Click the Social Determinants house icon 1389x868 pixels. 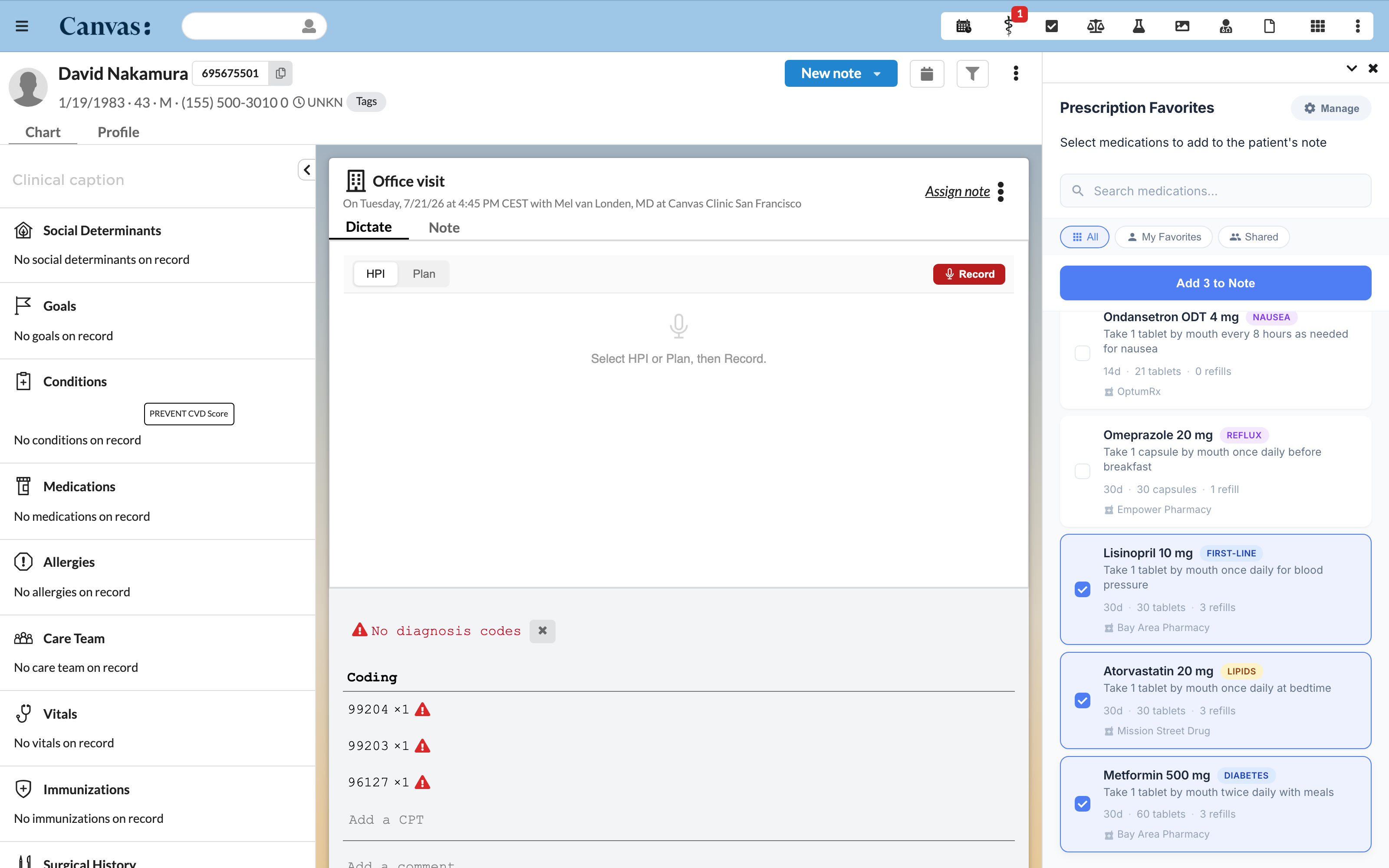pyautogui.click(x=23, y=230)
